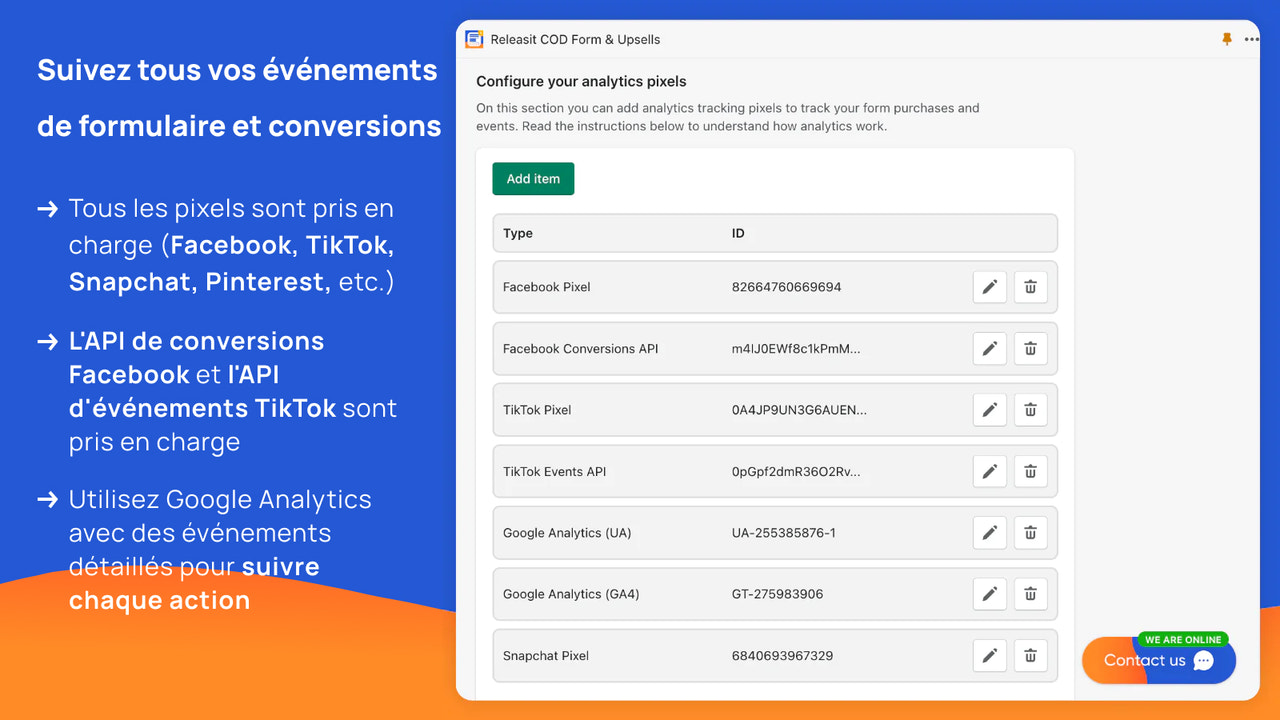Click the Releasit COD Form & Upsells title
This screenshot has width=1280, height=720.
coord(575,40)
